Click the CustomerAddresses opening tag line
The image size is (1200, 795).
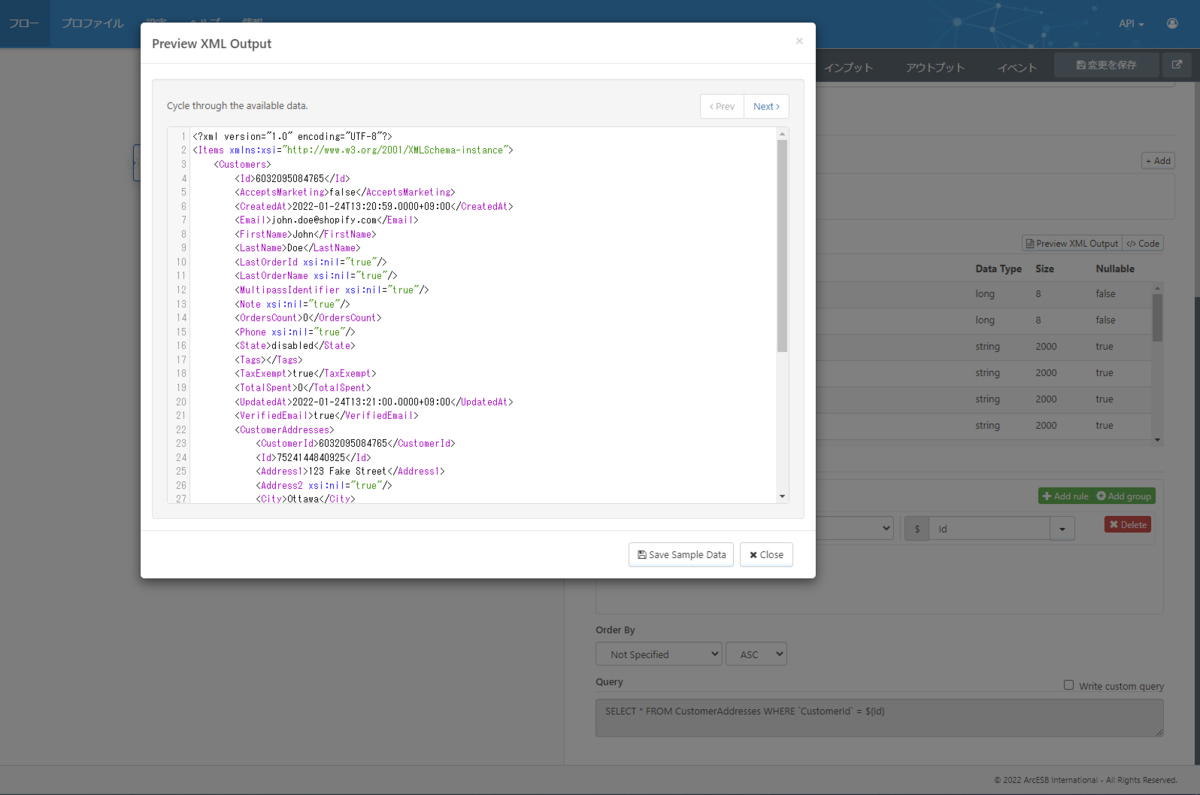click(x=284, y=428)
